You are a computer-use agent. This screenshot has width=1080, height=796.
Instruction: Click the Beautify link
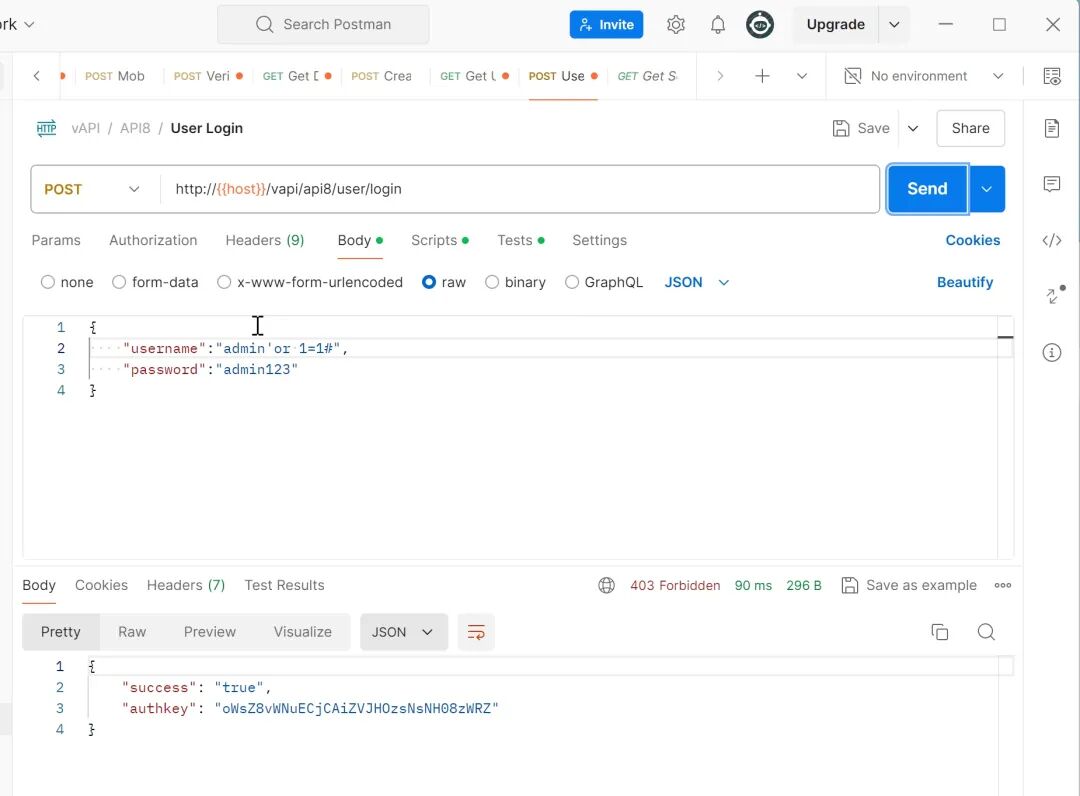964,282
